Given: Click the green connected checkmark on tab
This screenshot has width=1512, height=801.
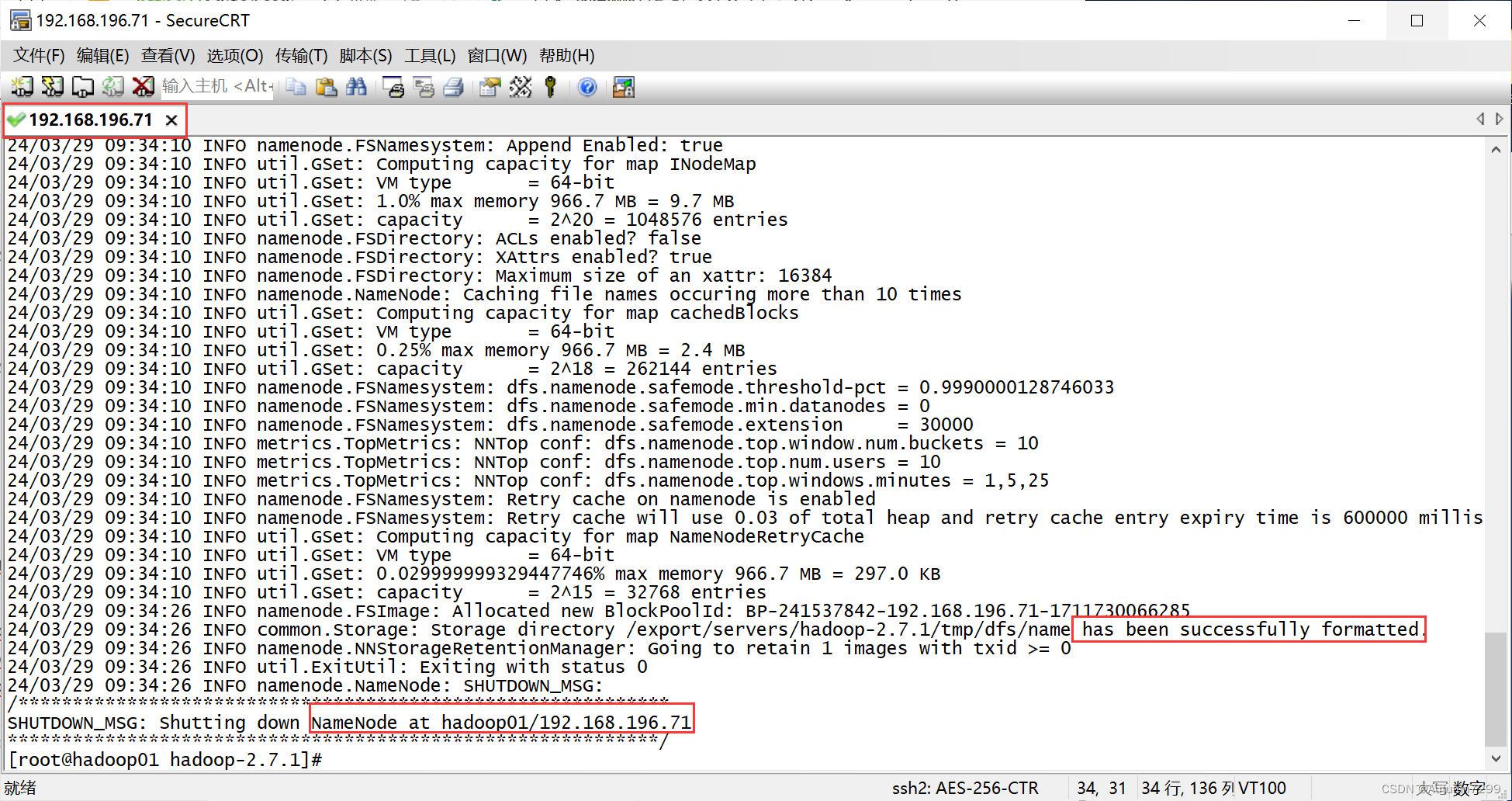Looking at the screenshot, I should [16, 120].
